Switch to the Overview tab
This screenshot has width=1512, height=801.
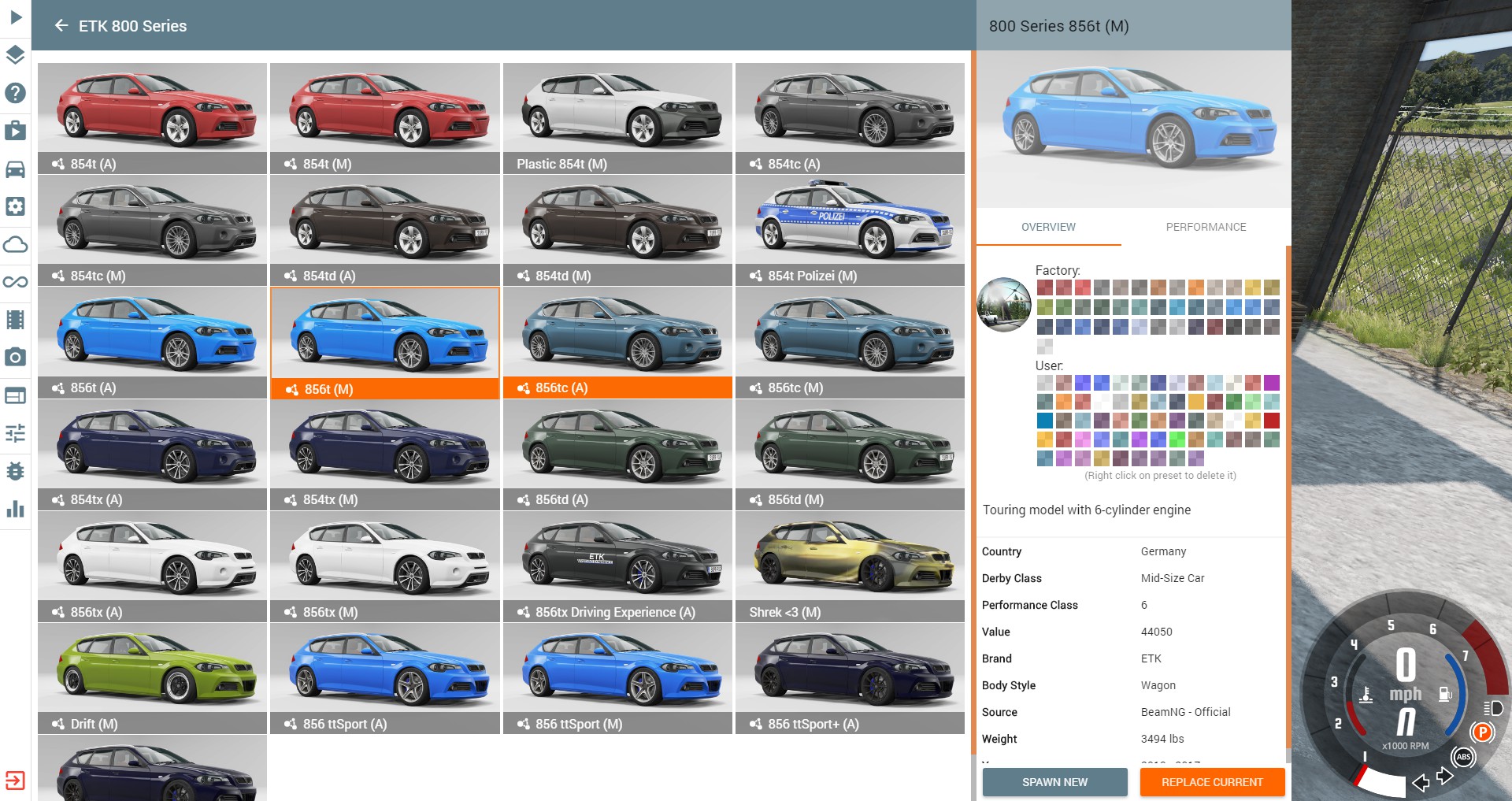click(x=1048, y=227)
